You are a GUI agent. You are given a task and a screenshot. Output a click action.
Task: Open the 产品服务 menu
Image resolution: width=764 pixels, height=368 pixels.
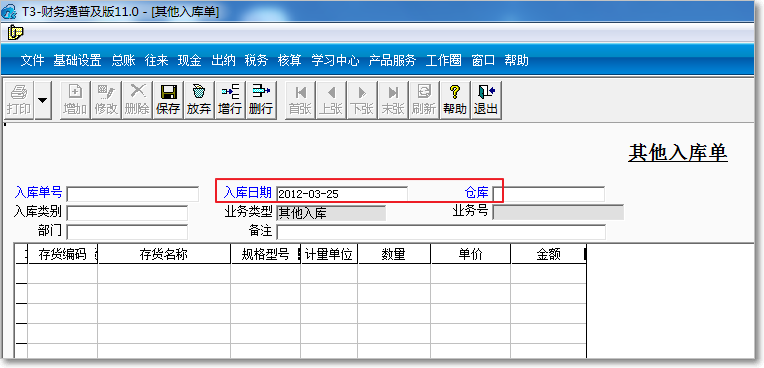pos(392,60)
